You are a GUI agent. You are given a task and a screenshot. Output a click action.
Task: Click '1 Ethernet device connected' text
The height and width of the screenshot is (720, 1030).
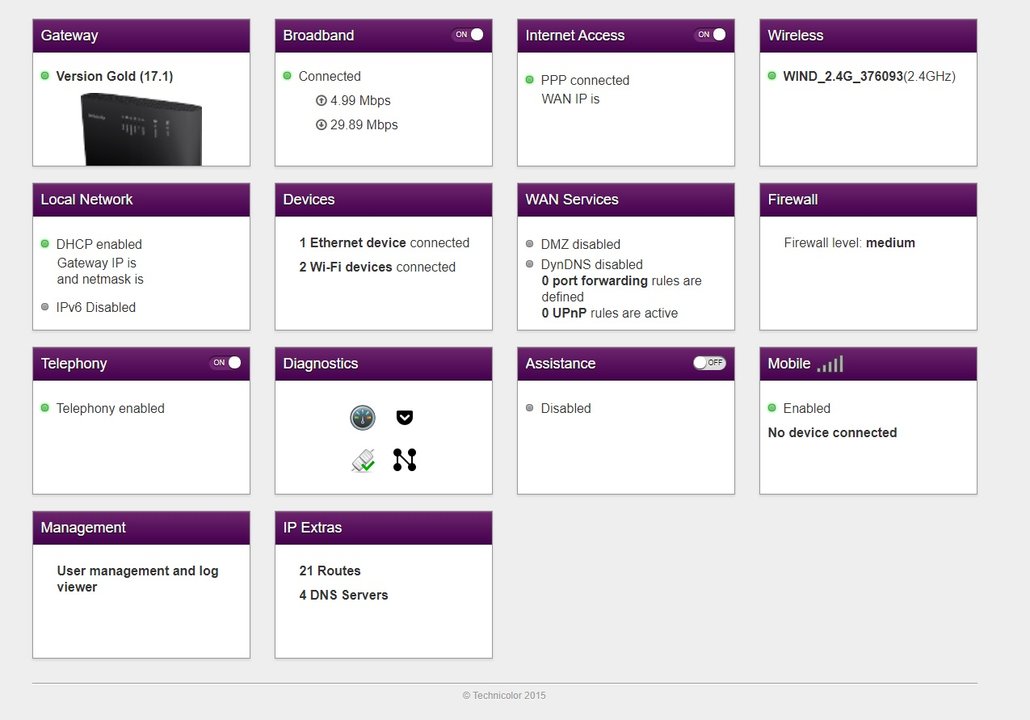coord(384,243)
